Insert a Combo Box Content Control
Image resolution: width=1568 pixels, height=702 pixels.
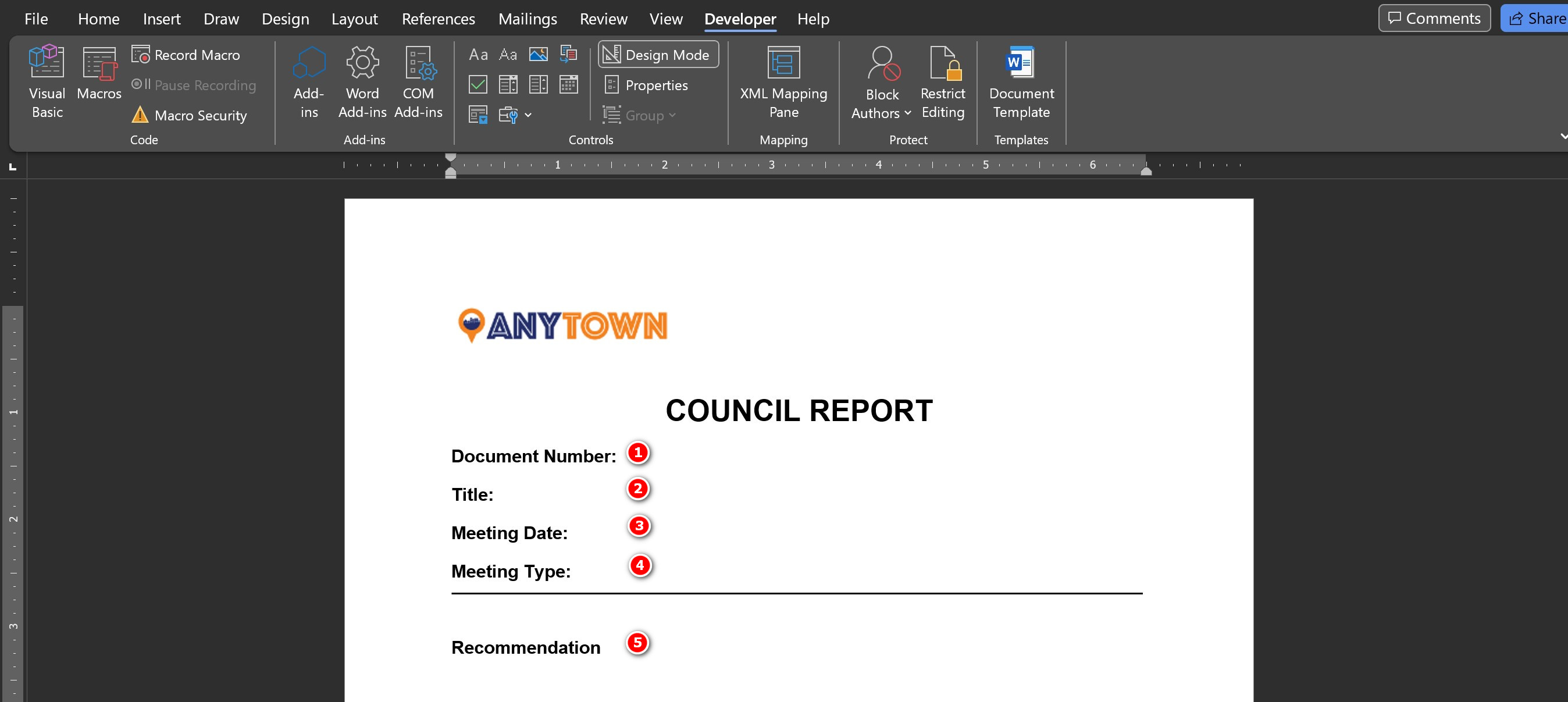click(x=508, y=85)
